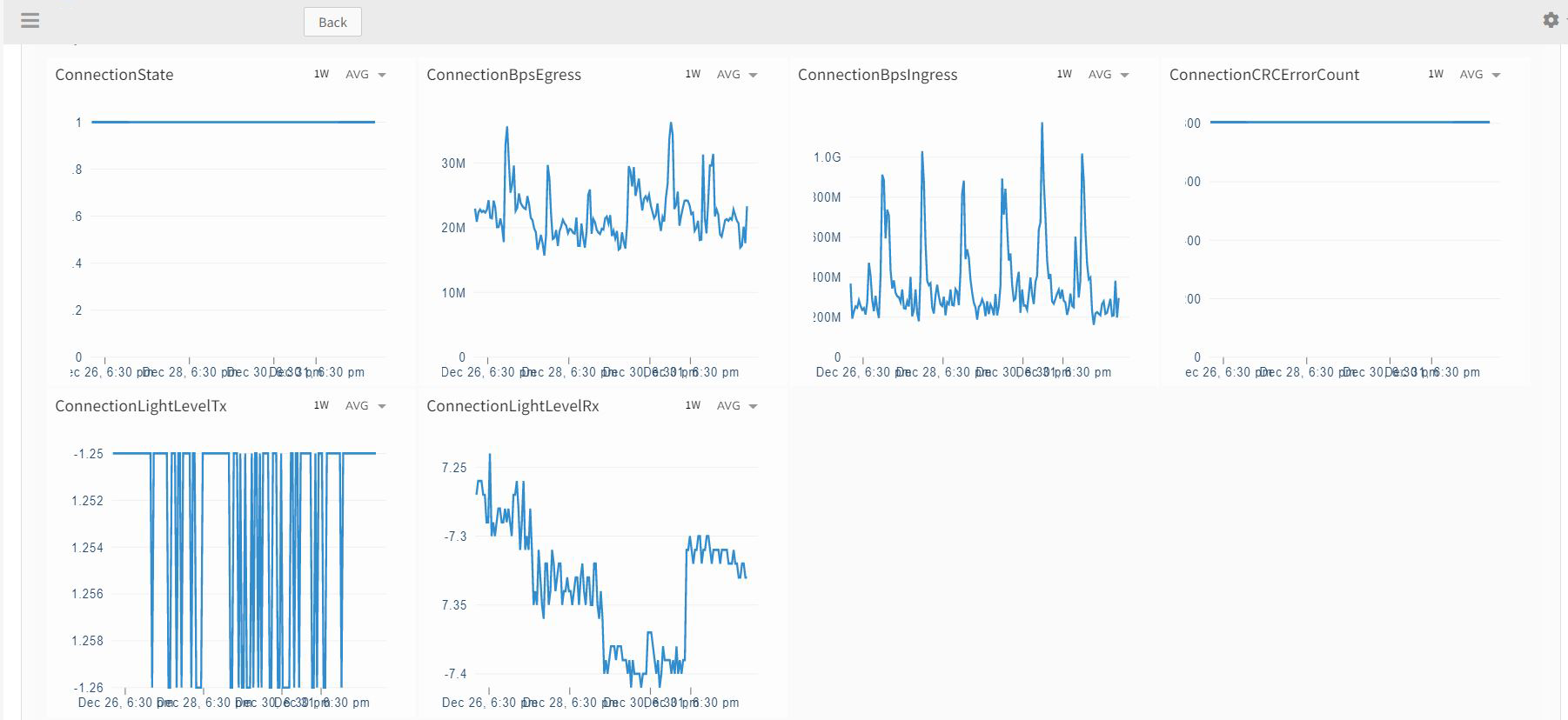Select 1W range on ConnectionLightLevelRx chart
1568x720 pixels.
pyautogui.click(x=693, y=406)
